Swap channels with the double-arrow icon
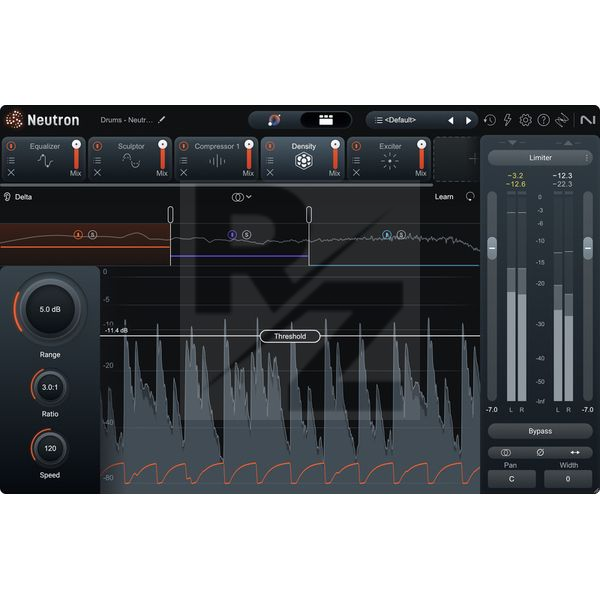This screenshot has width=600, height=600. [x=575, y=453]
